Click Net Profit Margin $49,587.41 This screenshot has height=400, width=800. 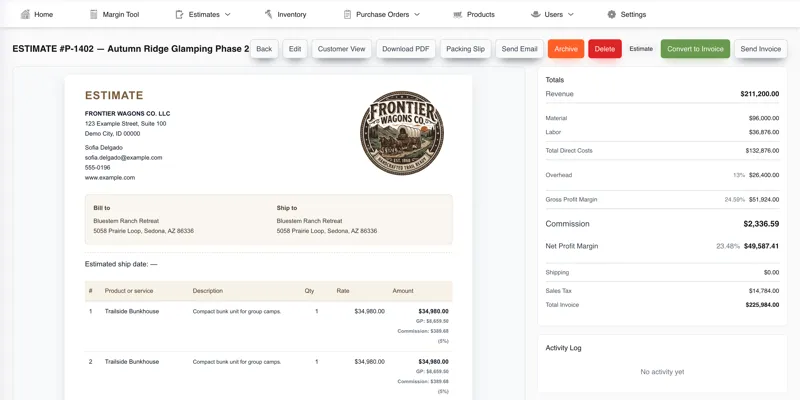762,246
